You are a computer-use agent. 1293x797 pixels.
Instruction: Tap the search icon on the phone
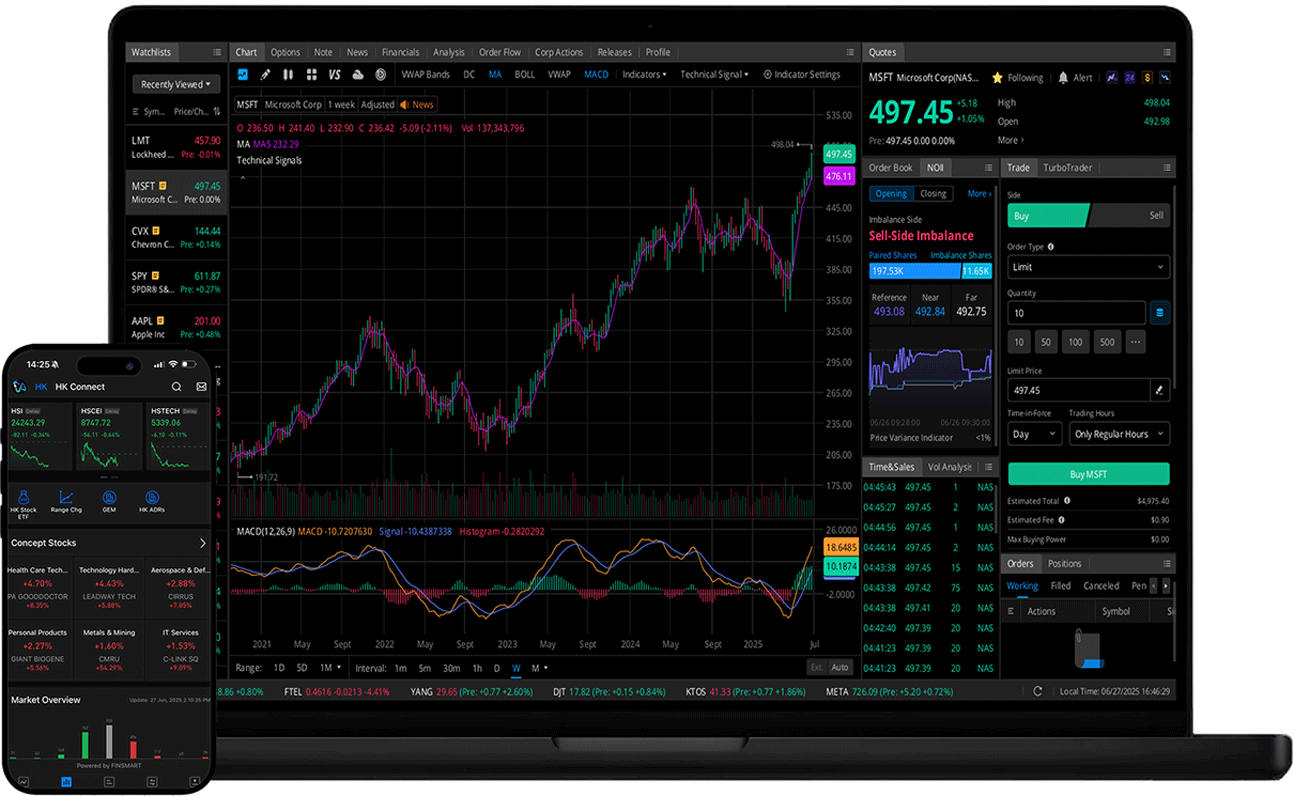(176, 387)
